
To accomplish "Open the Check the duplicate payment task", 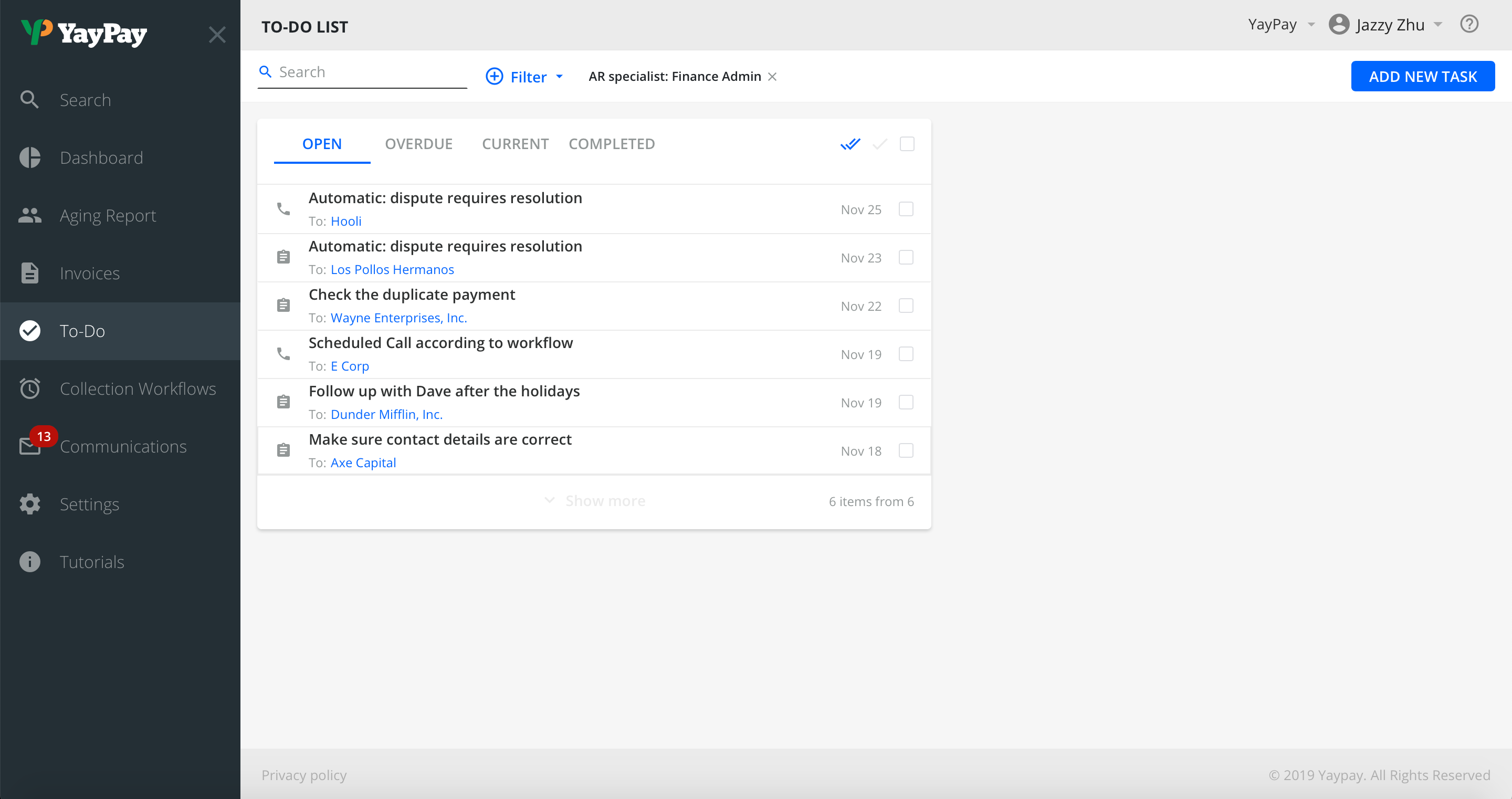I will (412, 294).
